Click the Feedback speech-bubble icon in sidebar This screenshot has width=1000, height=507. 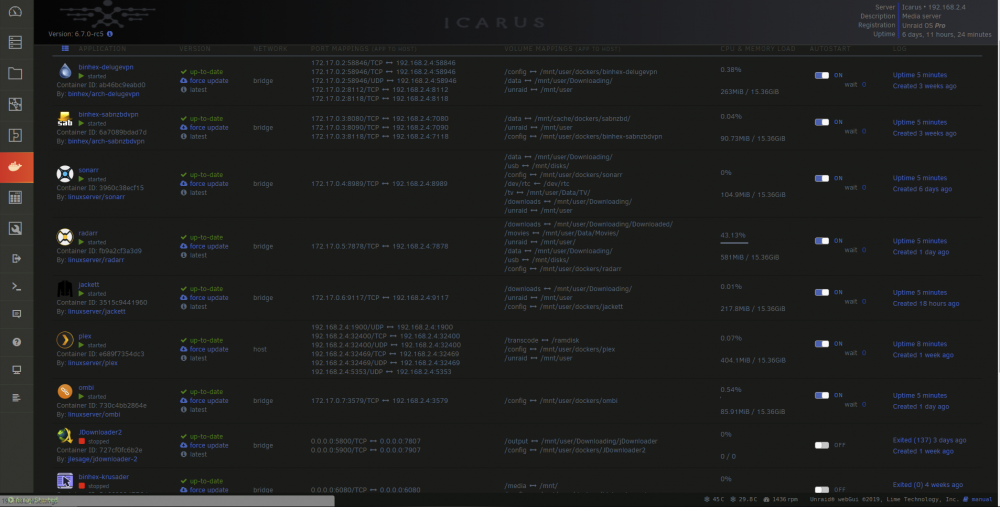pyautogui.click(x=17, y=314)
